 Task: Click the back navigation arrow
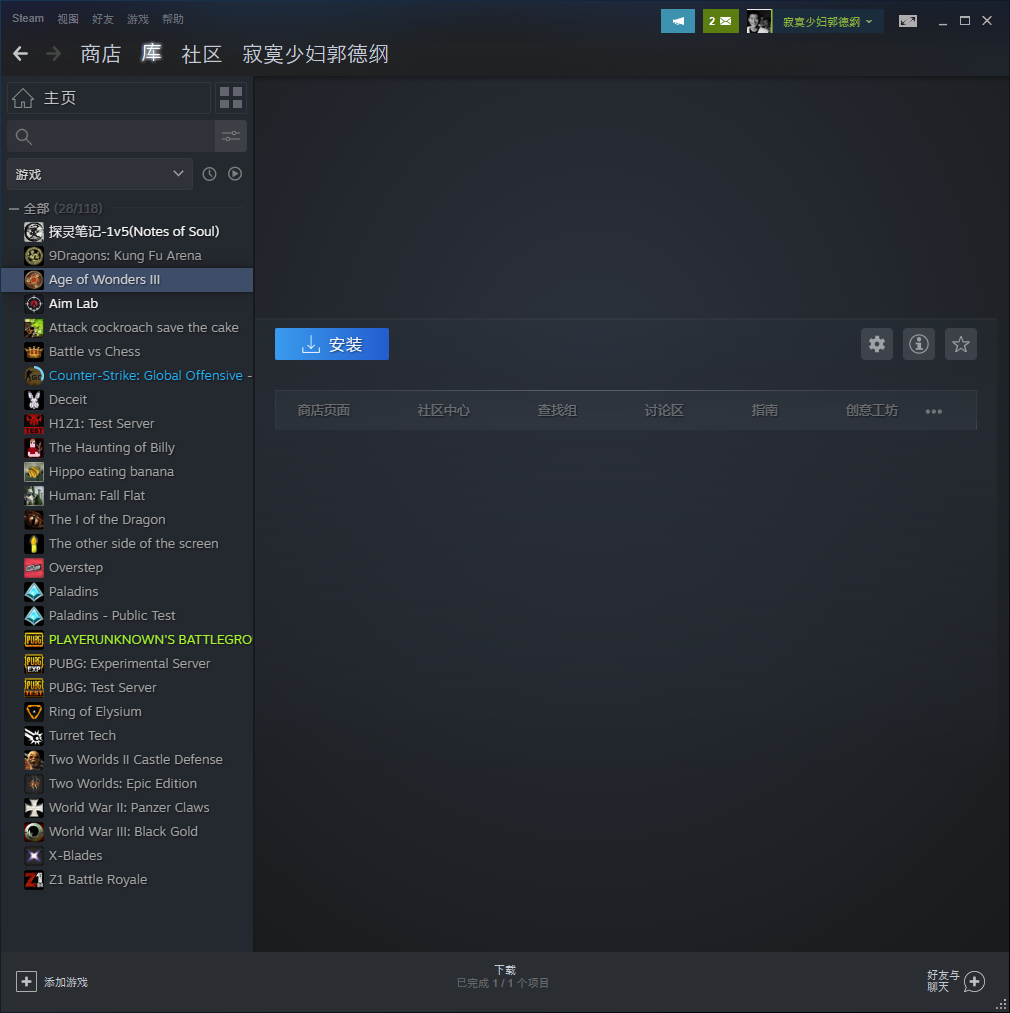click(21, 54)
